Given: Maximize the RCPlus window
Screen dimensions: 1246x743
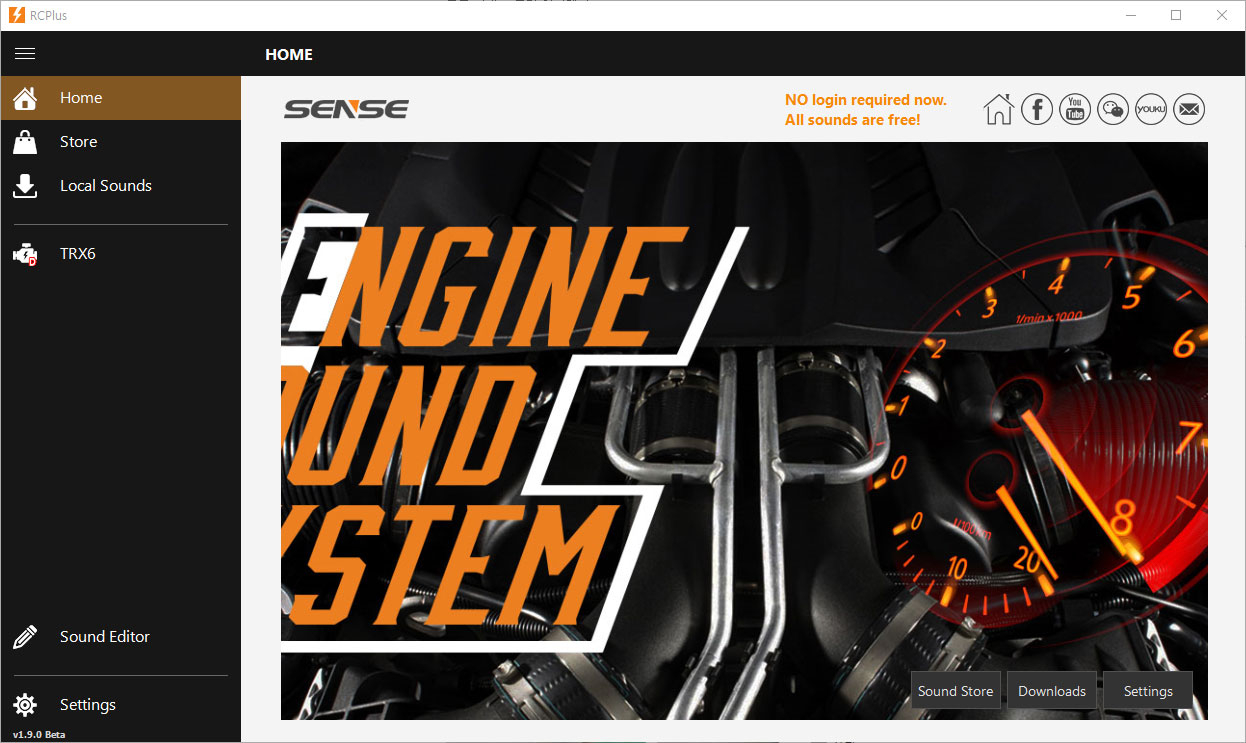Looking at the screenshot, I should tap(1176, 15).
